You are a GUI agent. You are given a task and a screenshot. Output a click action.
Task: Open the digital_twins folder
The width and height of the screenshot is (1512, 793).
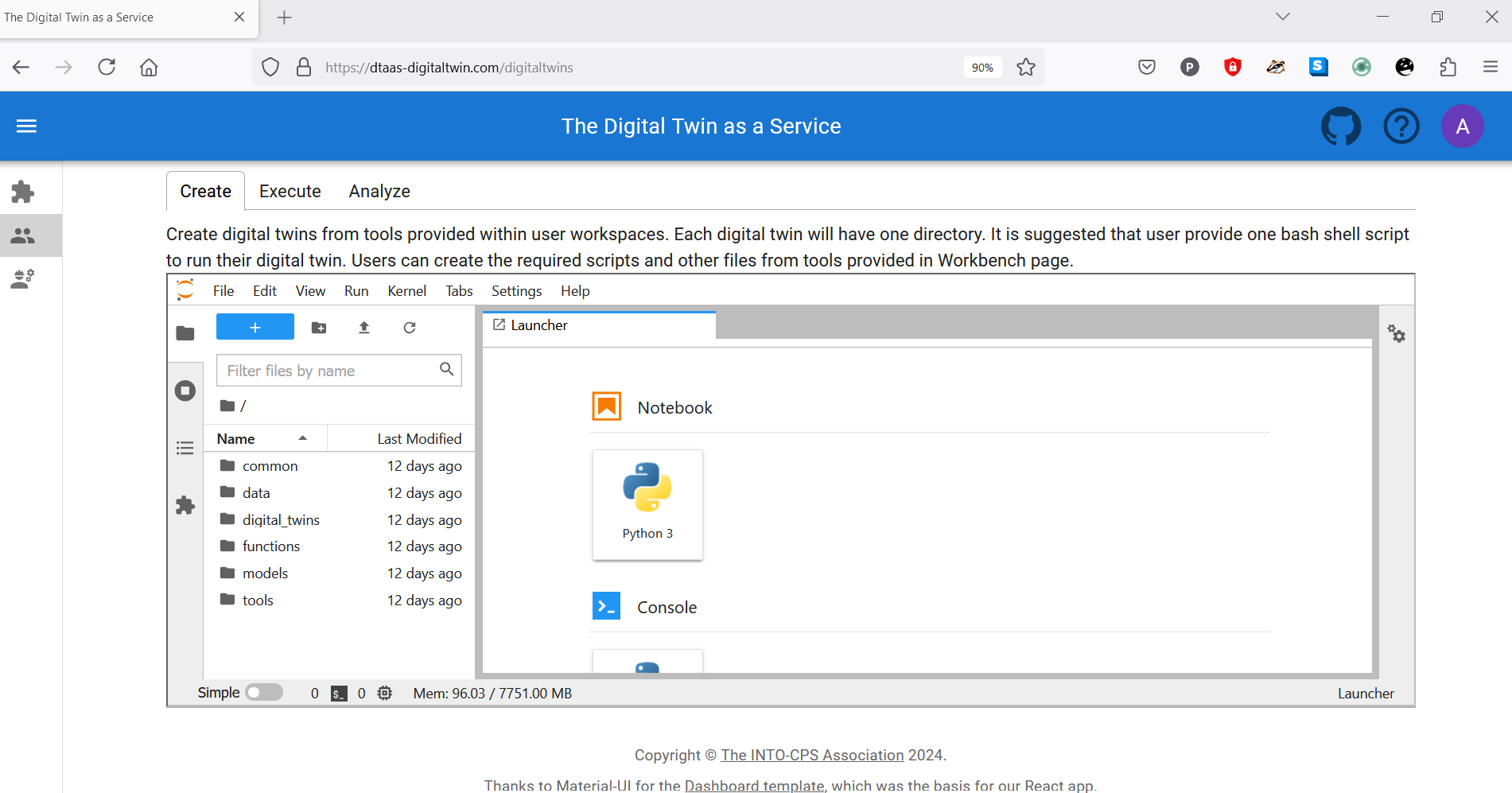click(281, 520)
